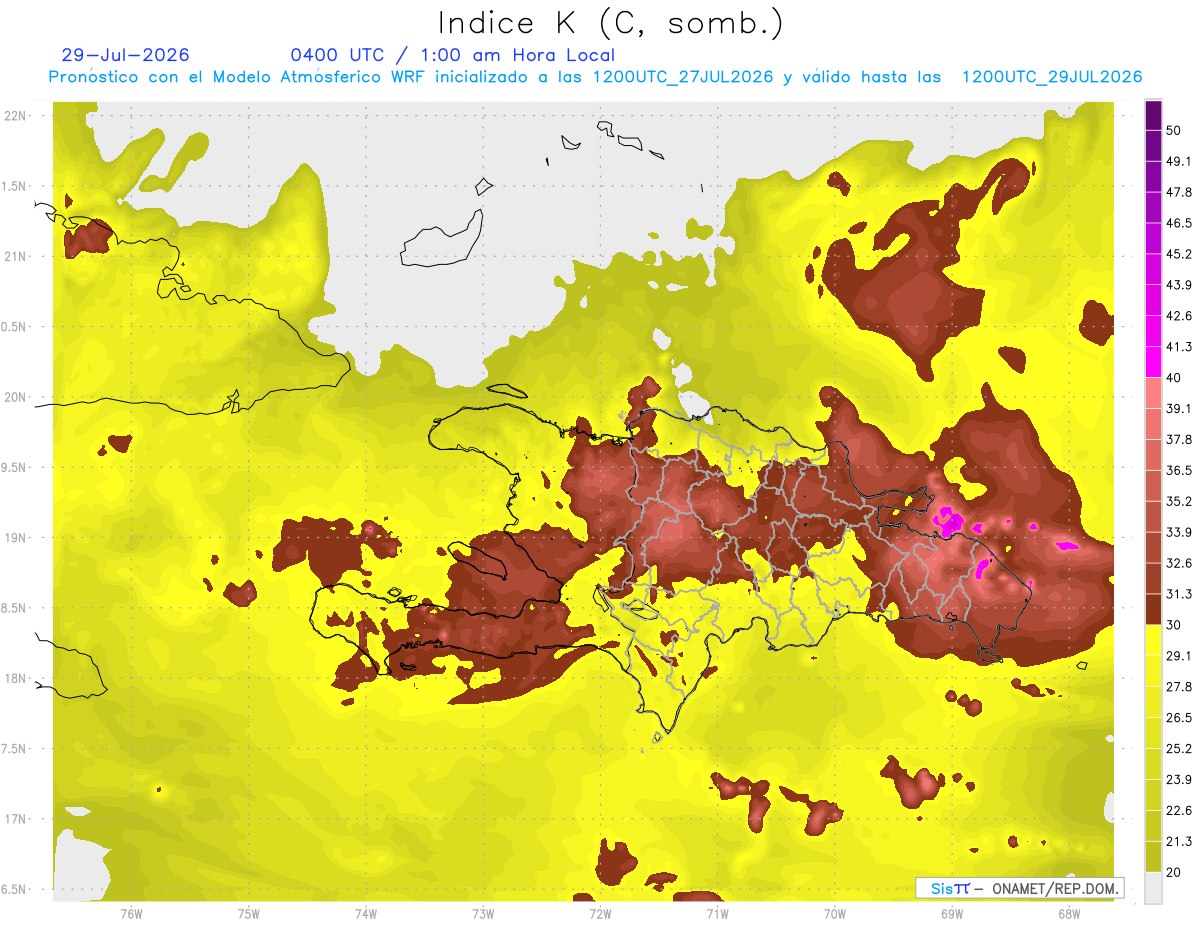Click the legend value '50'
The image size is (1200, 927).
pos(1174,131)
